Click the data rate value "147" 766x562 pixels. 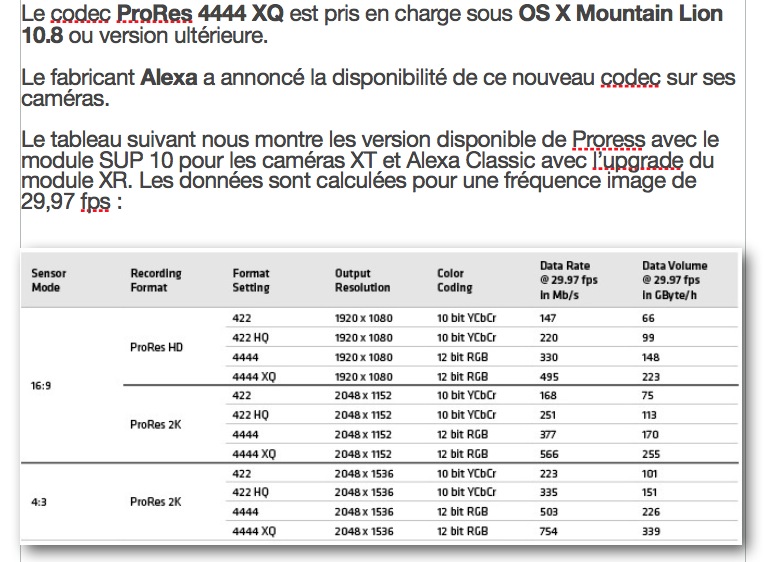pyautogui.click(x=548, y=318)
